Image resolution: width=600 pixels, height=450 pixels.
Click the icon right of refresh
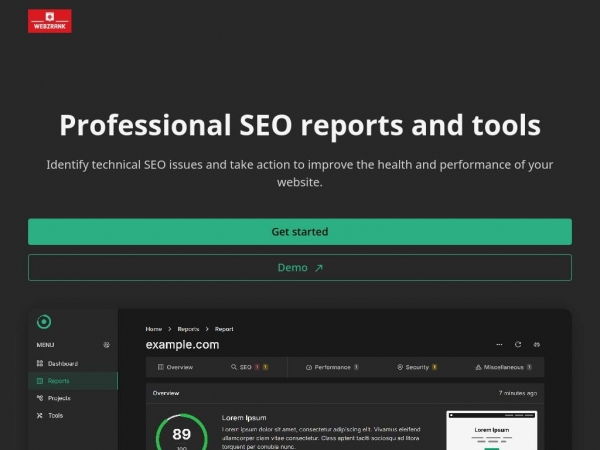click(x=536, y=344)
